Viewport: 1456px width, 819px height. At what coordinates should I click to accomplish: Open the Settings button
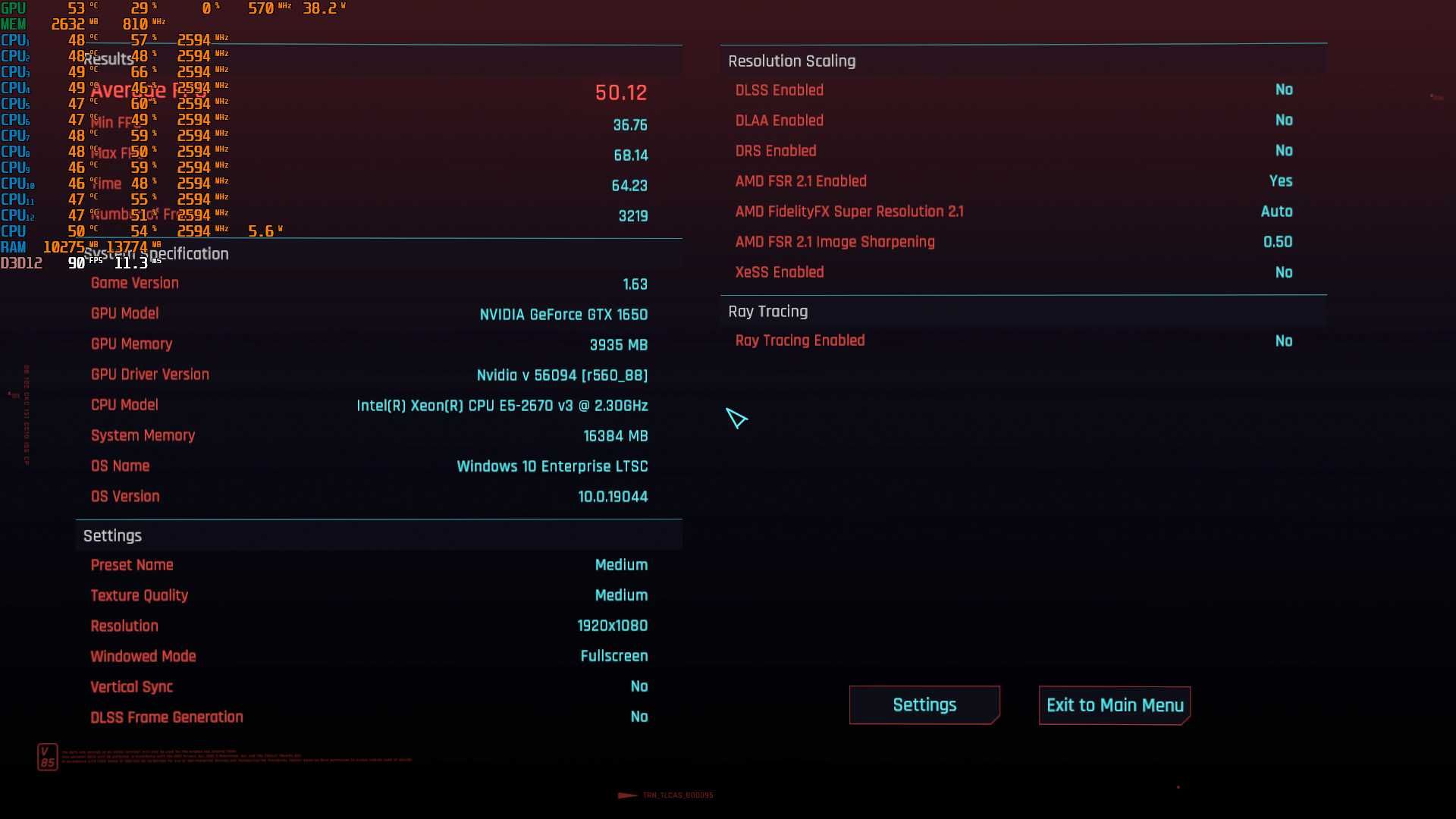tap(924, 705)
